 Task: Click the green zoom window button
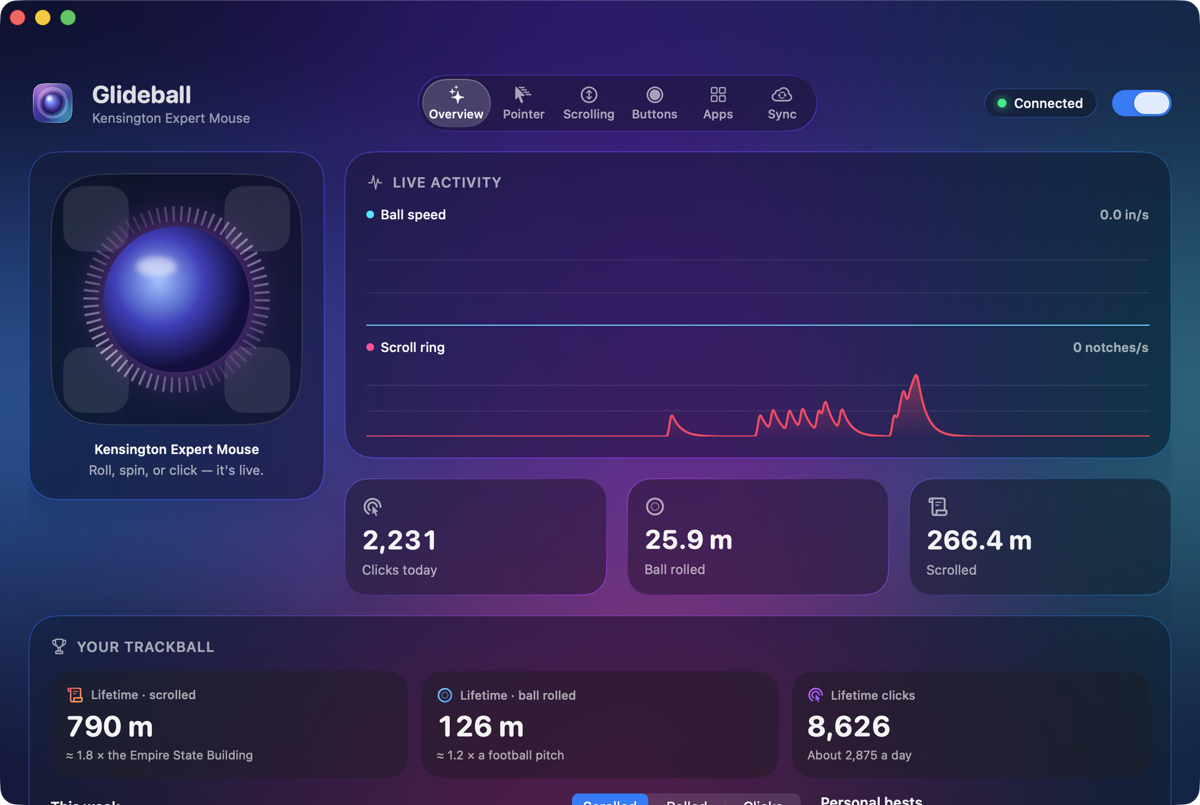point(67,18)
